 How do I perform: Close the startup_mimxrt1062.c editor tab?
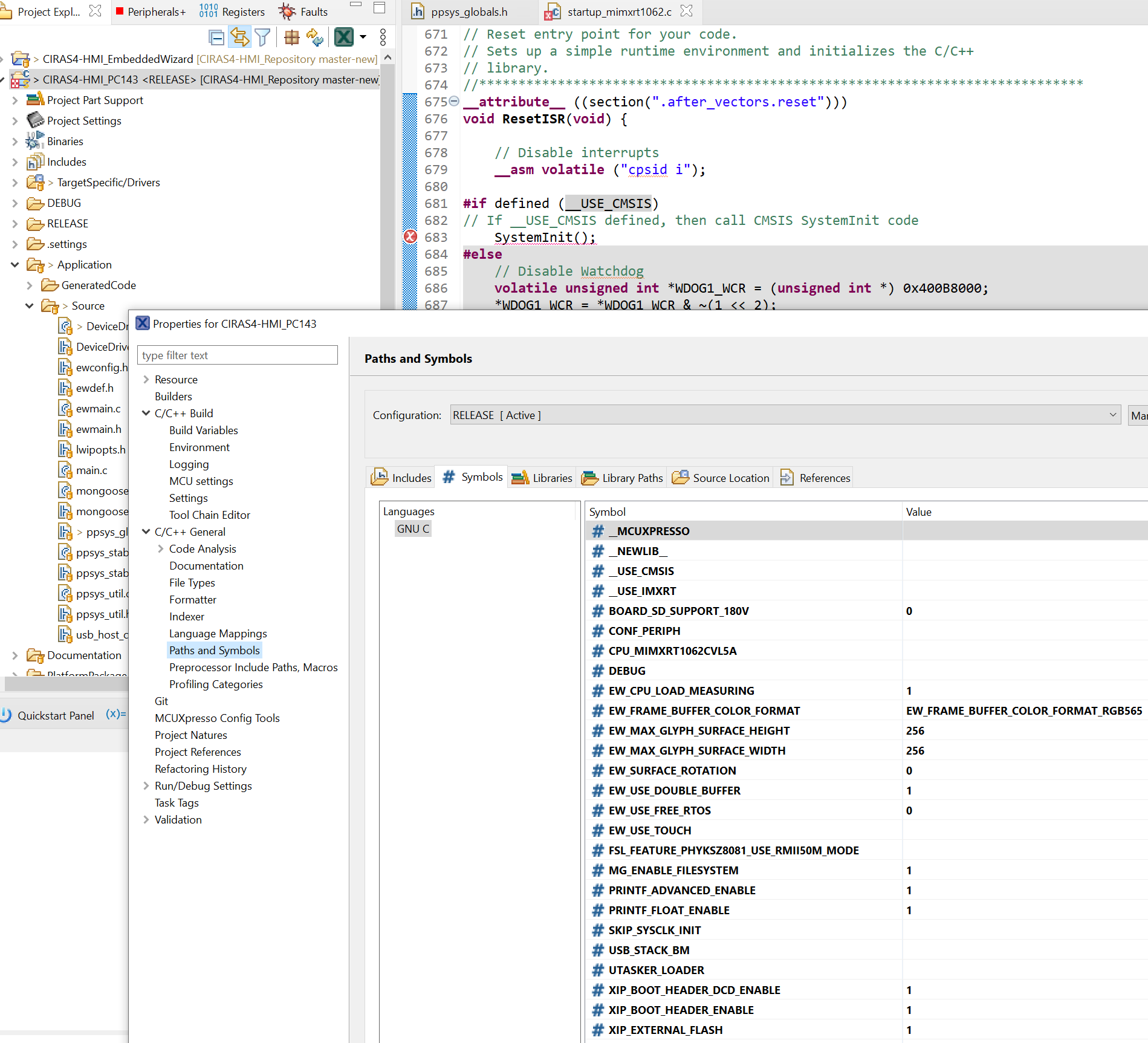pos(686,11)
